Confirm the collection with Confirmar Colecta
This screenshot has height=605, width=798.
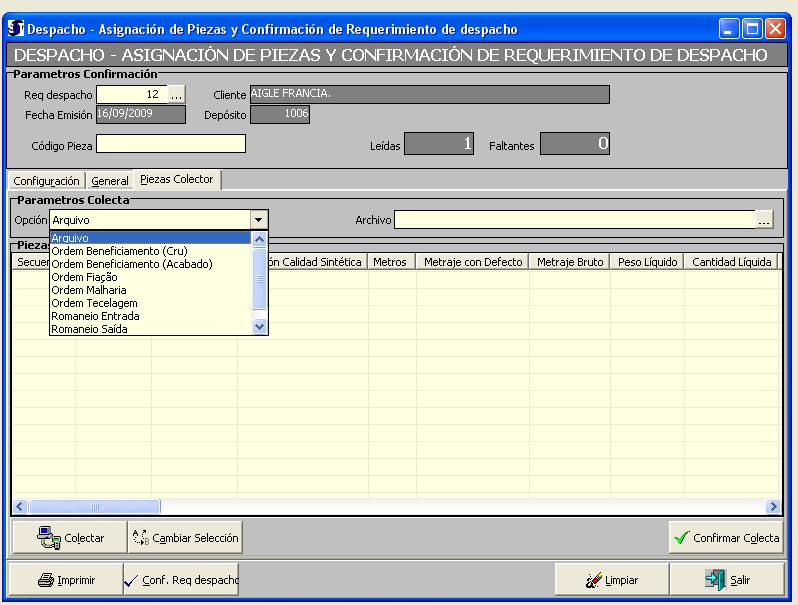click(x=726, y=538)
